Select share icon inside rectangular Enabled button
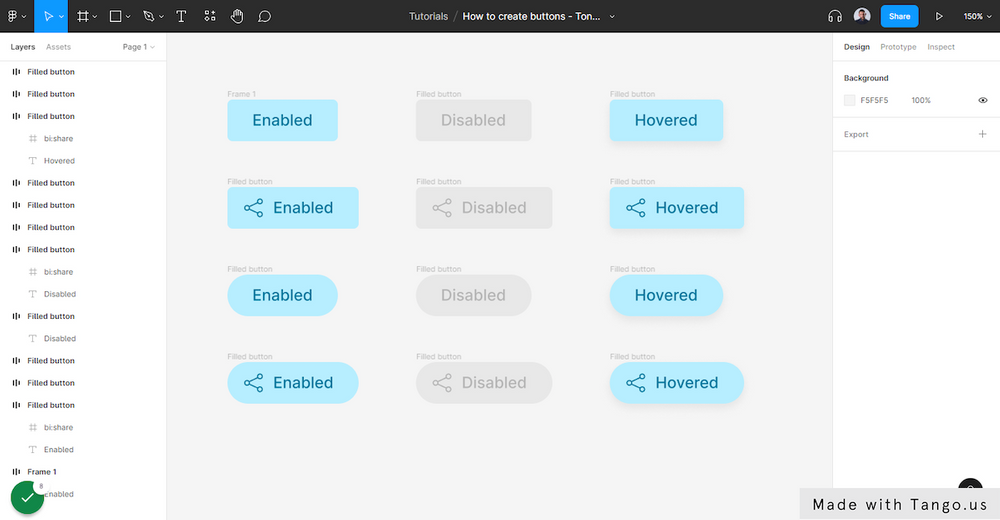The image size is (1000, 520). point(253,208)
